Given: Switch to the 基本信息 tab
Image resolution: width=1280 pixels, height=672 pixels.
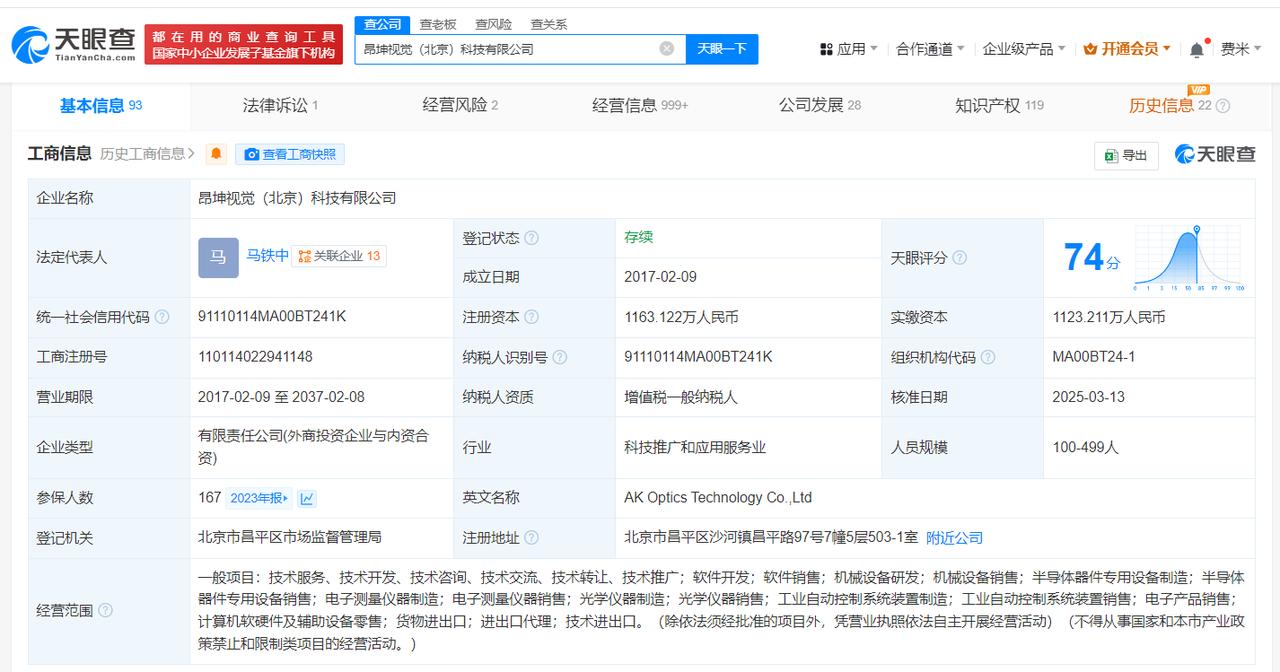Looking at the screenshot, I should pyautogui.click(x=101, y=105).
